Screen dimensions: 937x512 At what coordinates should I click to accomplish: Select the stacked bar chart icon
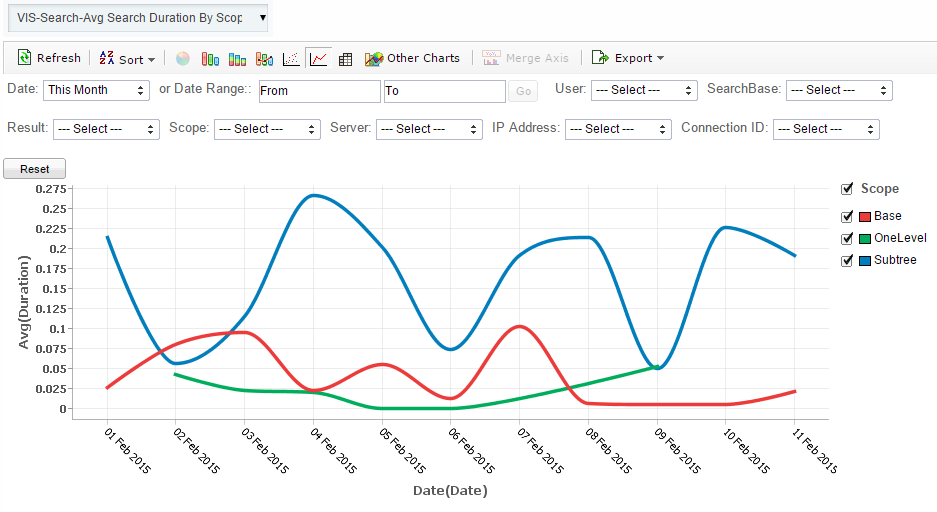[x=237, y=59]
